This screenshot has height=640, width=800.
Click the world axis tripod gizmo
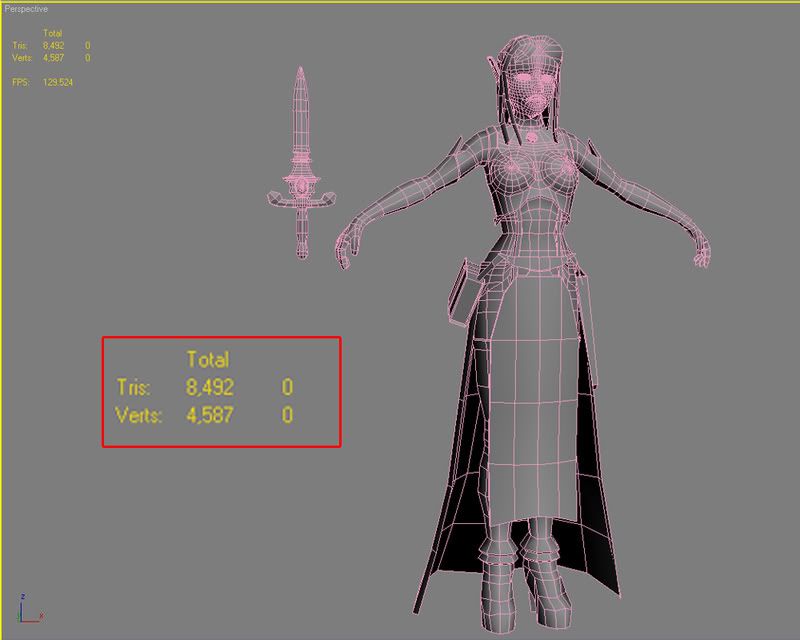click(x=27, y=610)
